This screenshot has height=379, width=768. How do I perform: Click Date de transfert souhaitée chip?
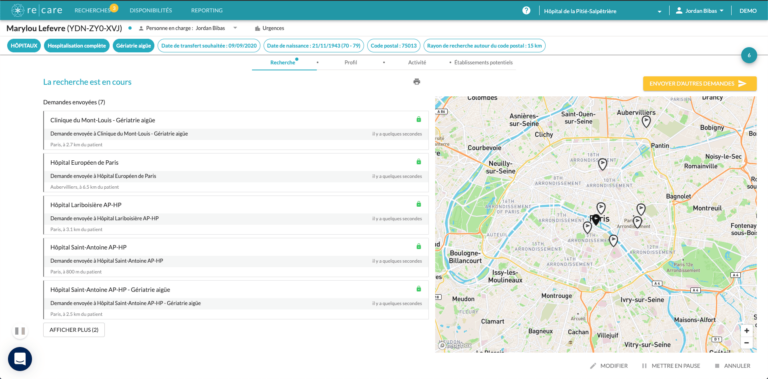pos(209,46)
